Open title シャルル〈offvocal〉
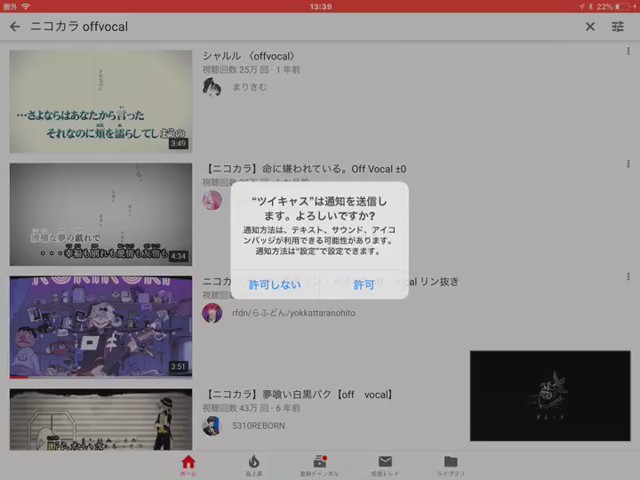The height and width of the screenshot is (480, 640). [249, 56]
